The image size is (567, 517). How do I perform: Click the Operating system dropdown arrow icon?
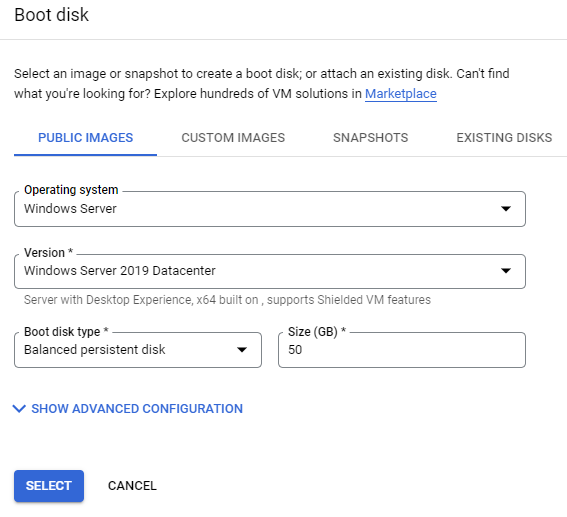click(x=506, y=209)
